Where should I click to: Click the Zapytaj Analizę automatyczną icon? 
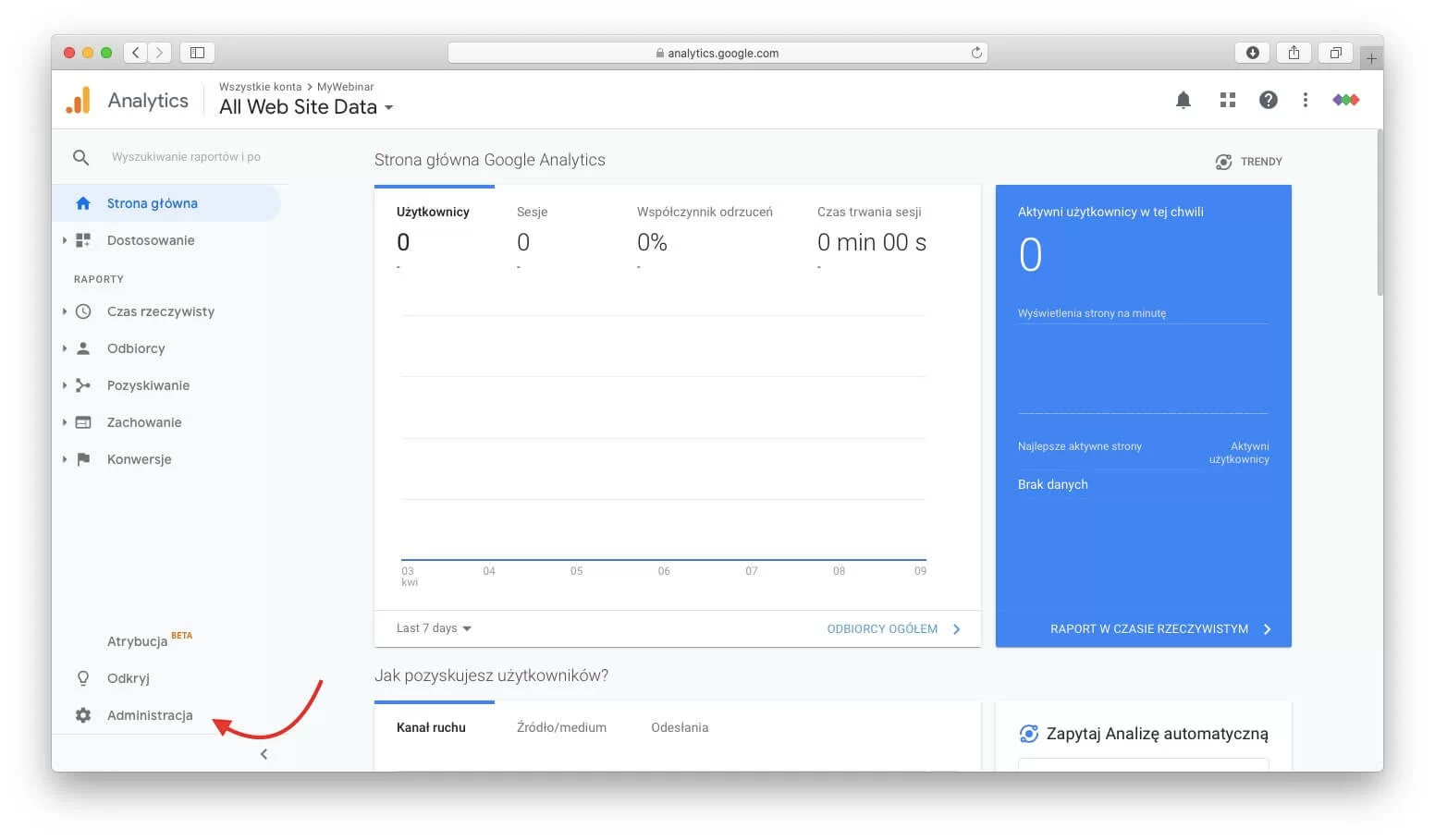(x=1028, y=734)
